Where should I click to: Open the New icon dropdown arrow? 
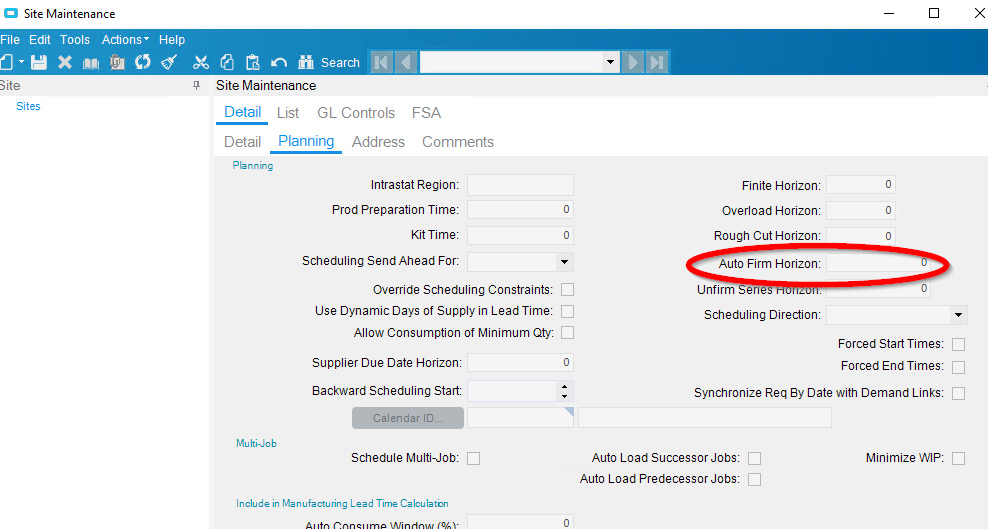[21, 62]
